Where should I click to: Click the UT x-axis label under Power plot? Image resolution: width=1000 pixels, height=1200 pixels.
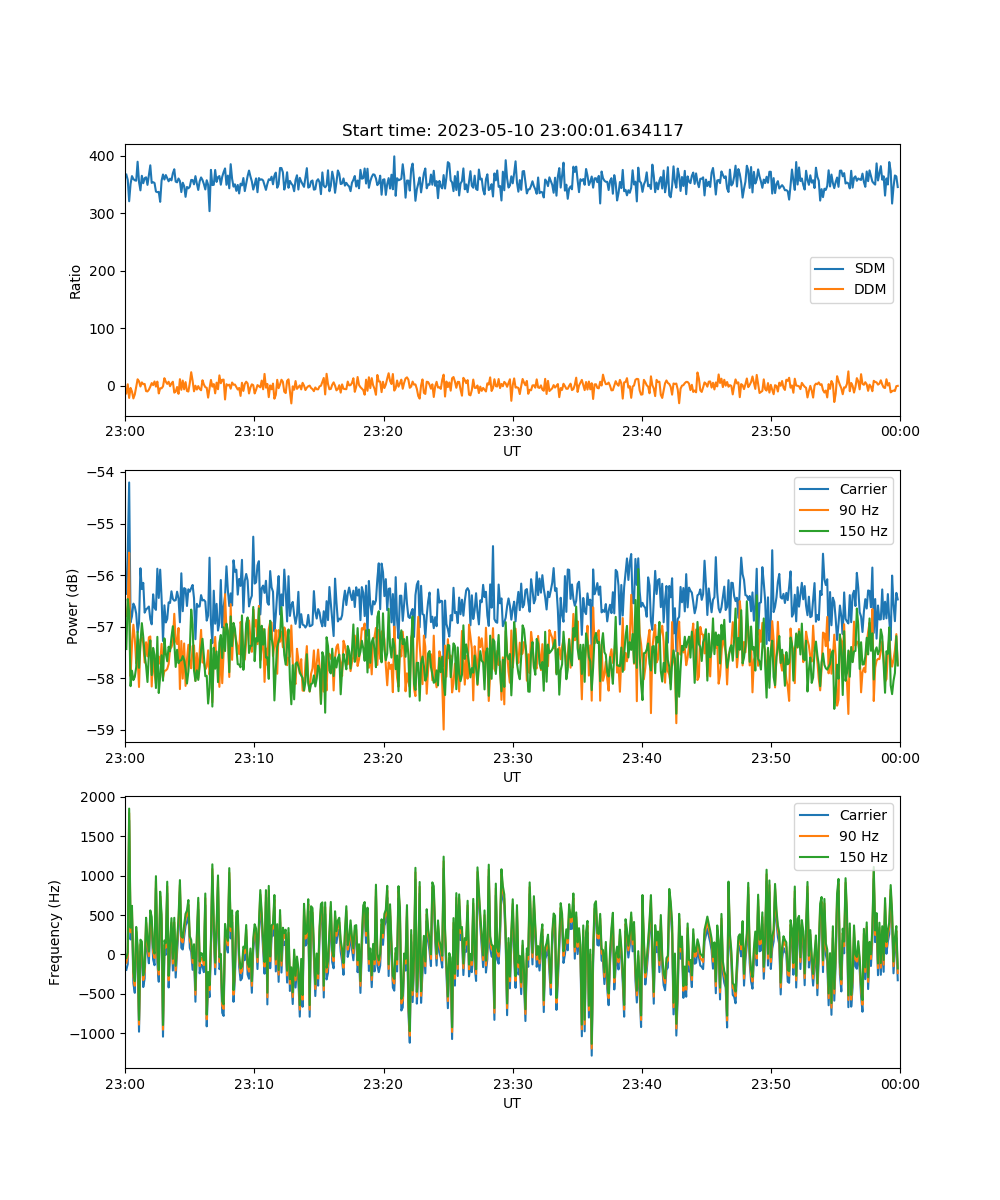pyautogui.click(x=512, y=777)
